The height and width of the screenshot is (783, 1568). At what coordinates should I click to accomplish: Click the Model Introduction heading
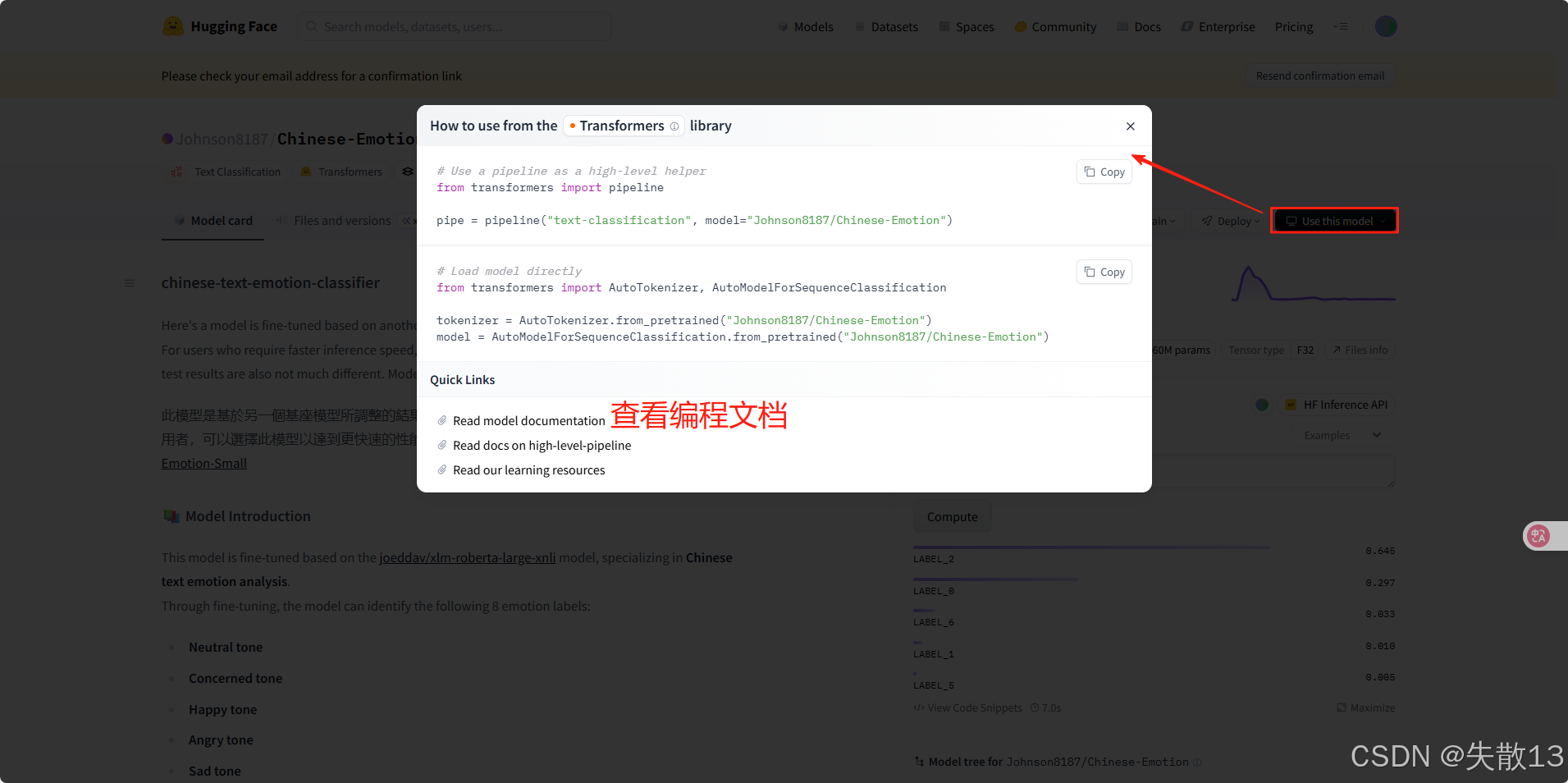[248, 516]
